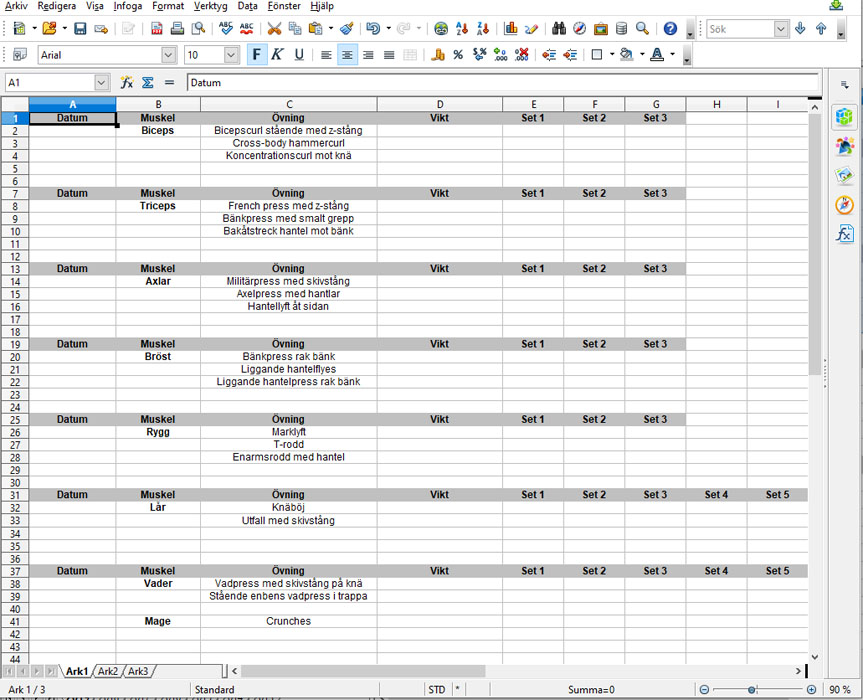Switch to the Ark2 sheet tab
The image size is (863, 700).
pos(108,671)
